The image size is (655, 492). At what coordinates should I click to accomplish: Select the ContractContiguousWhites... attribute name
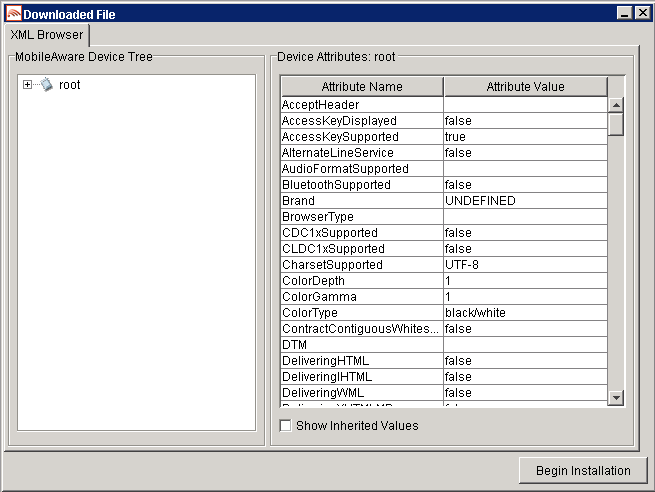coord(362,329)
